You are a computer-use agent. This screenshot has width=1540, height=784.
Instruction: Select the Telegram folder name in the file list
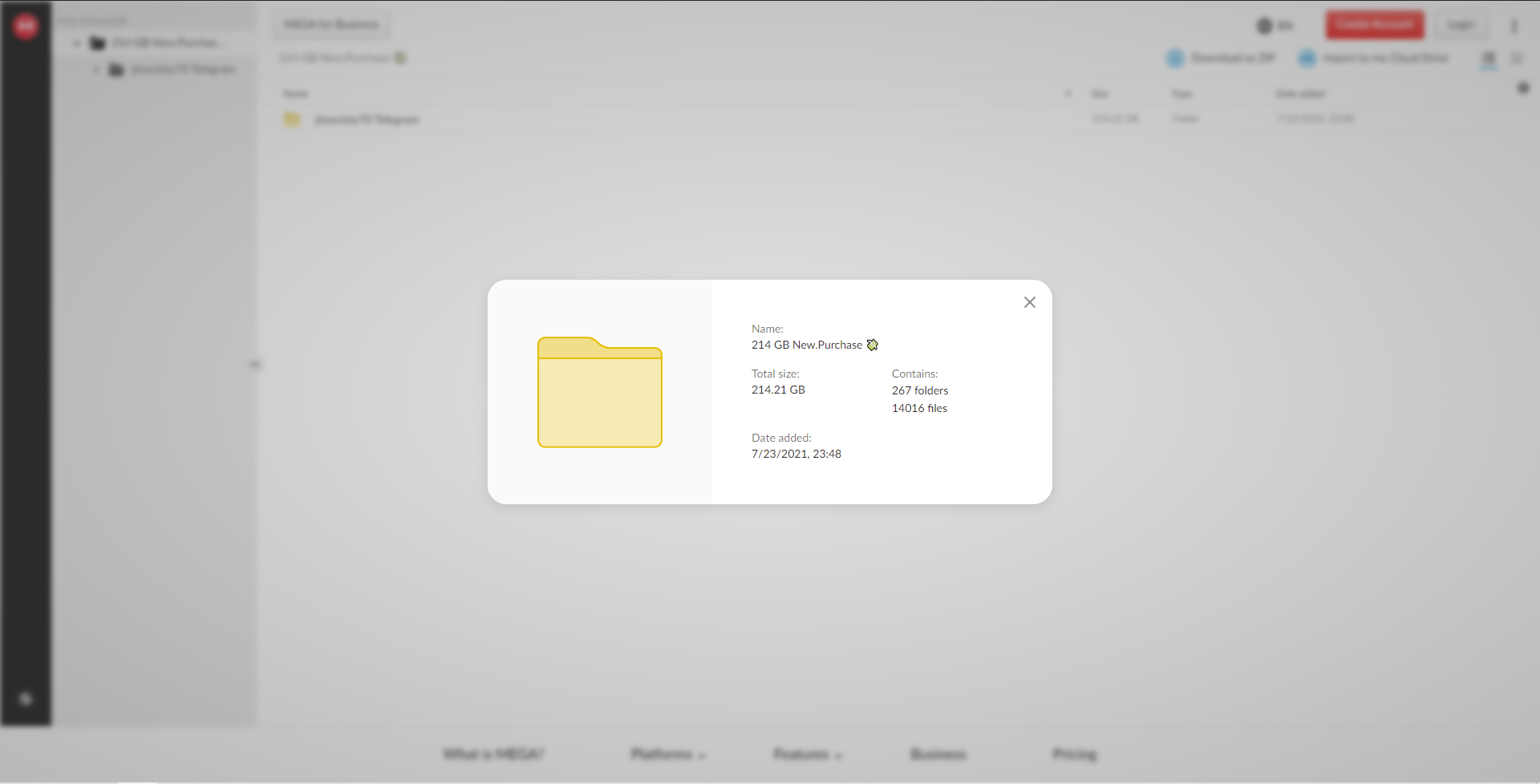tap(367, 119)
